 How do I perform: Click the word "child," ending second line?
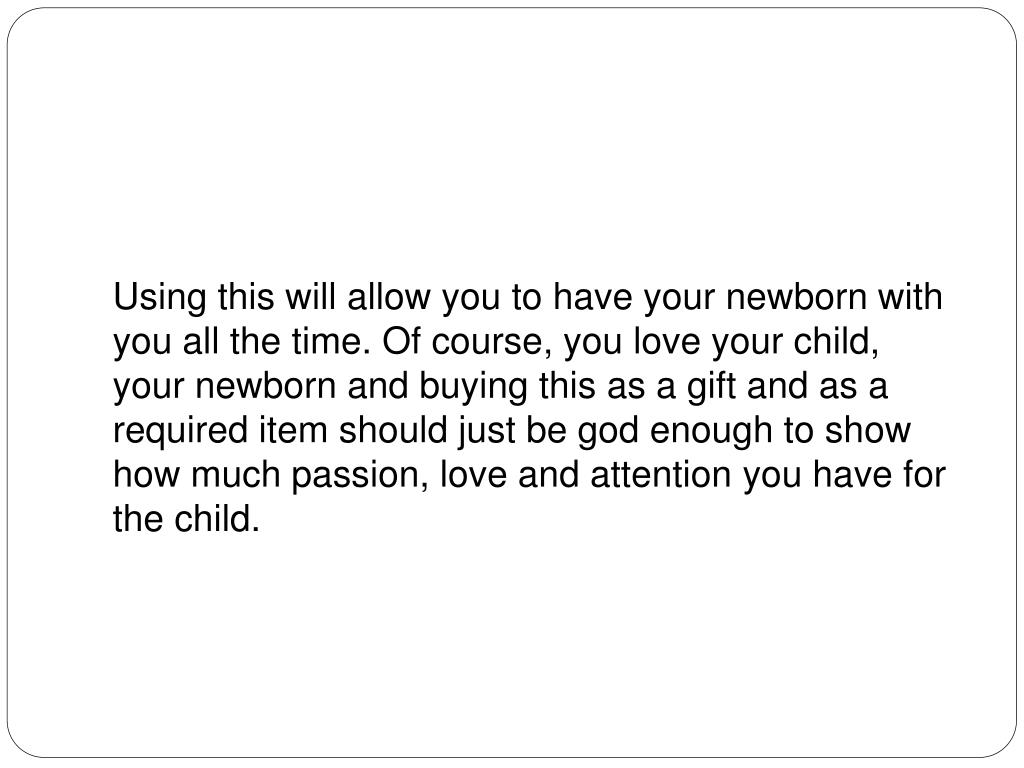[836, 342]
